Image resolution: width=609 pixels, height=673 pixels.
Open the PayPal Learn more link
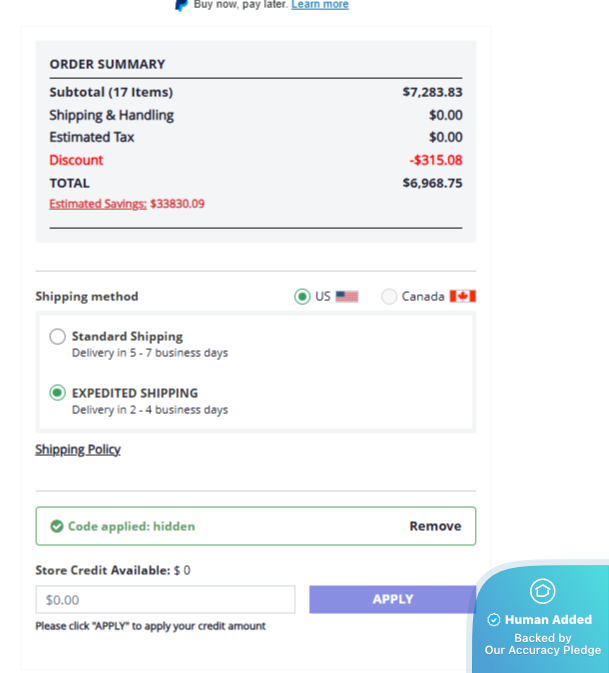[320, 5]
